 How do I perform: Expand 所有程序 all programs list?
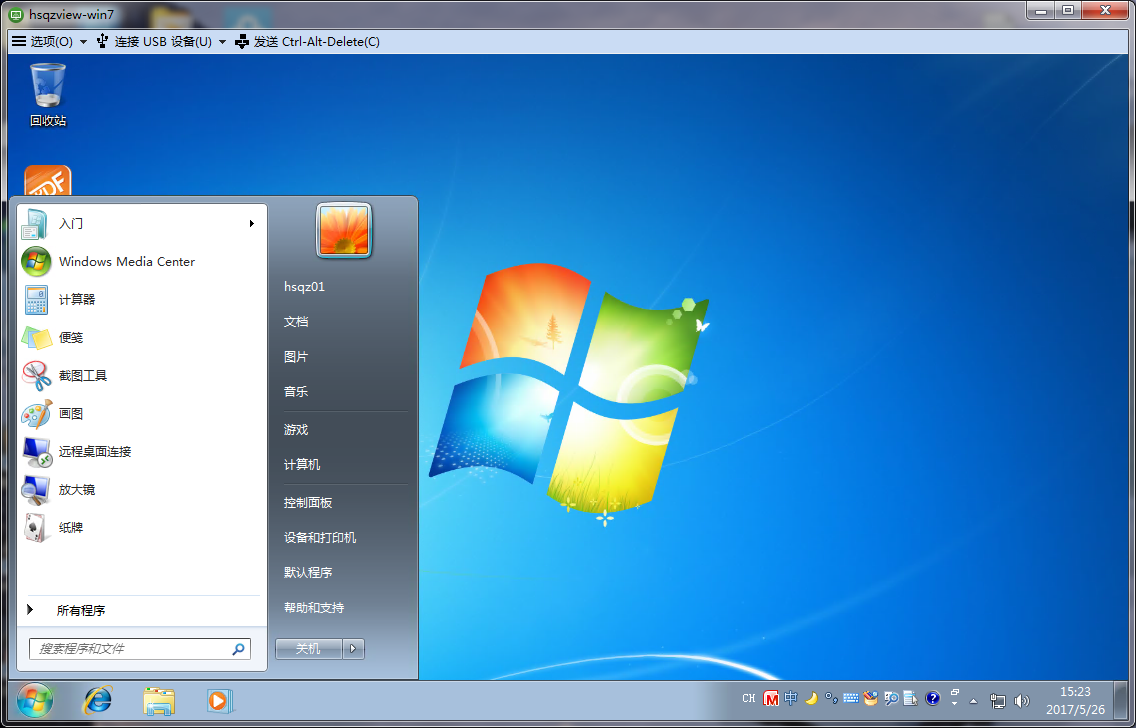tap(140, 611)
